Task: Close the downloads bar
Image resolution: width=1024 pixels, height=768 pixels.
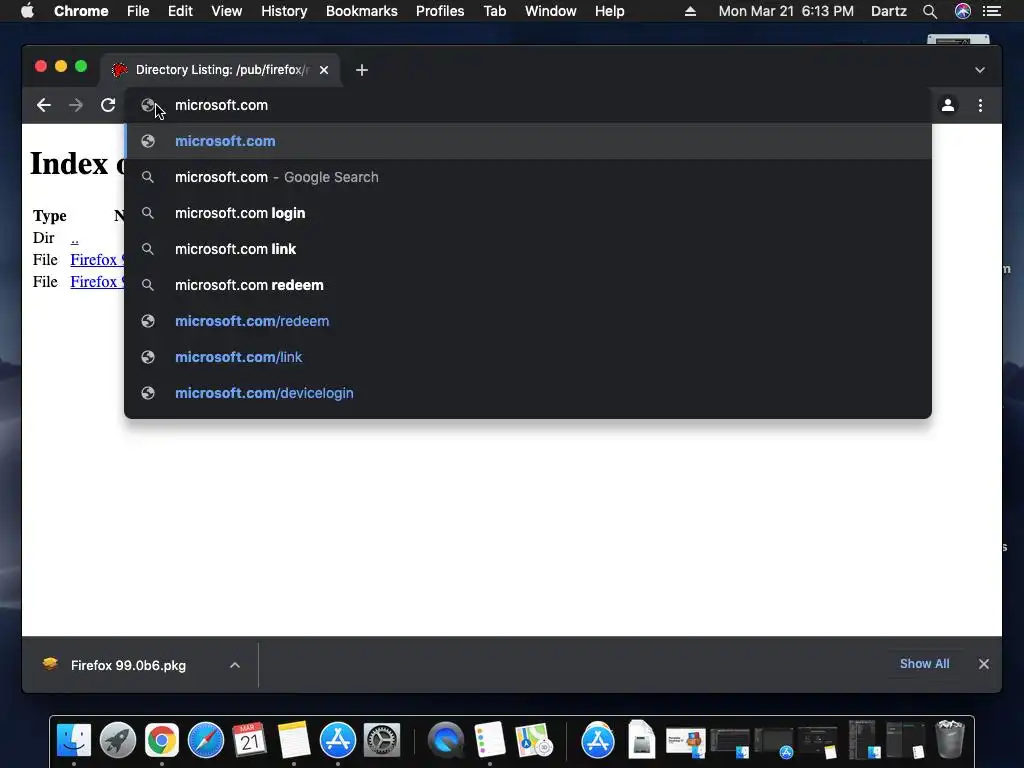Action: [984, 664]
